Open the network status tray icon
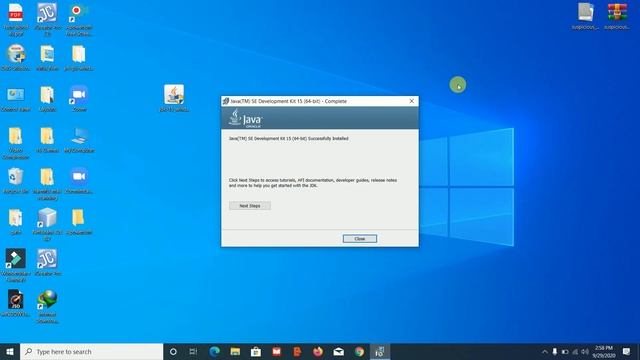The width and height of the screenshot is (640, 360). [x=575, y=351]
